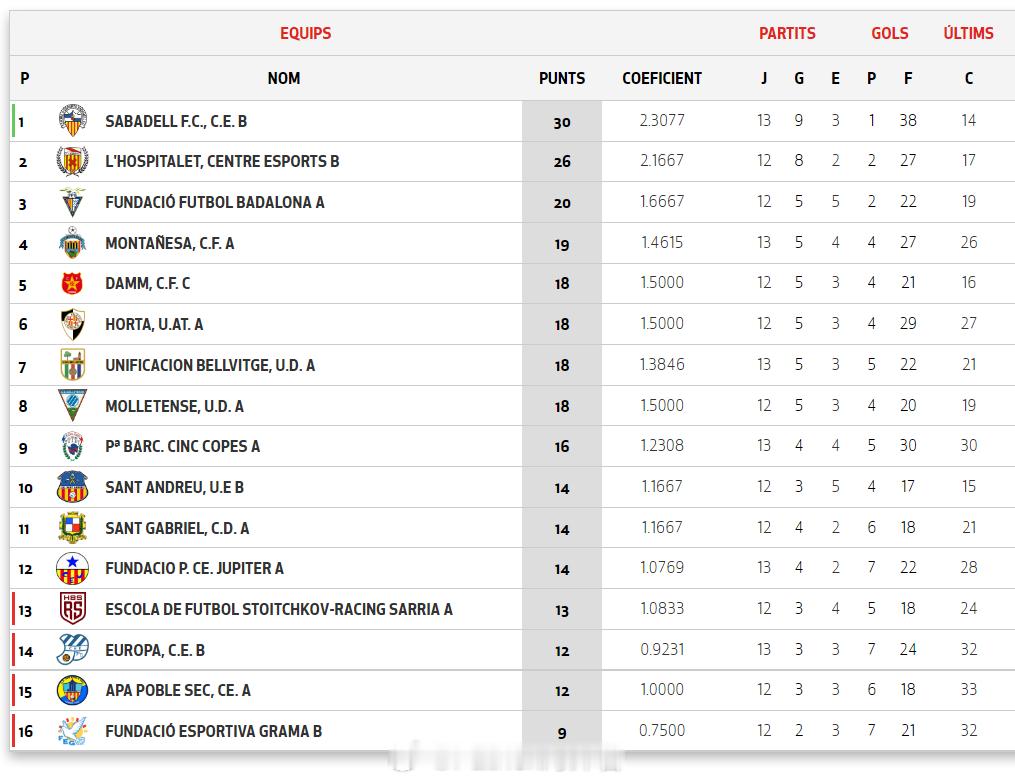1015x781 pixels.
Task: Open FUNDACIÓ FUTBOL BADALONA A link
Action: pyautogui.click(x=215, y=203)
